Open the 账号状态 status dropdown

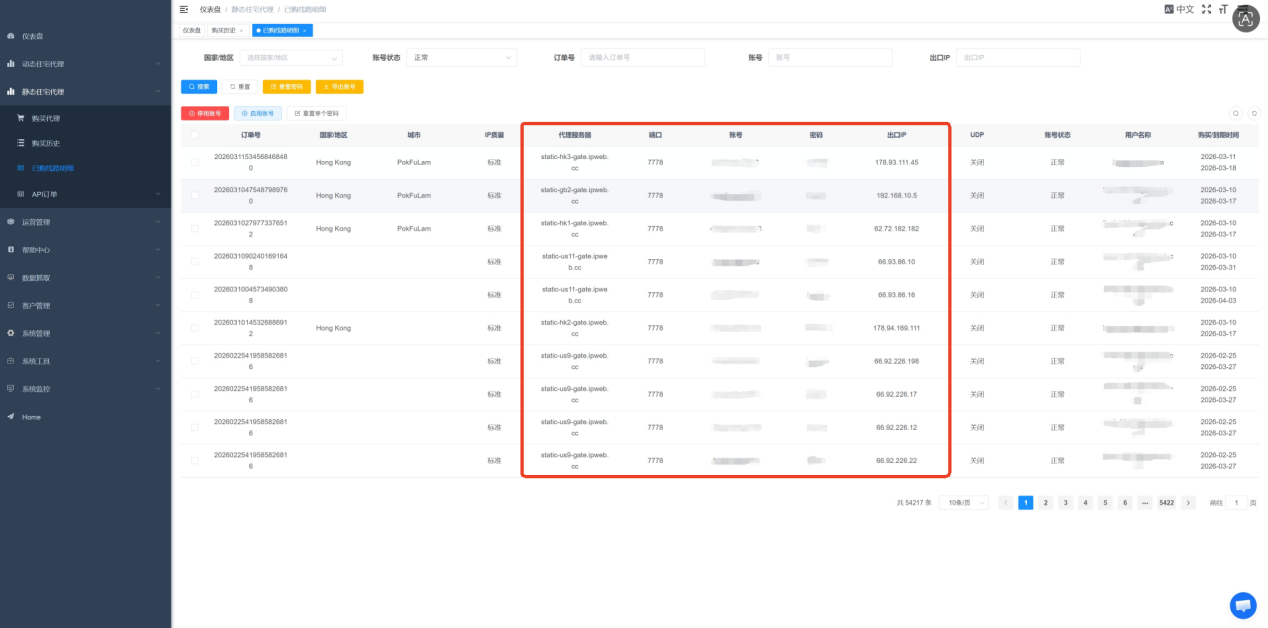(462, 58)
